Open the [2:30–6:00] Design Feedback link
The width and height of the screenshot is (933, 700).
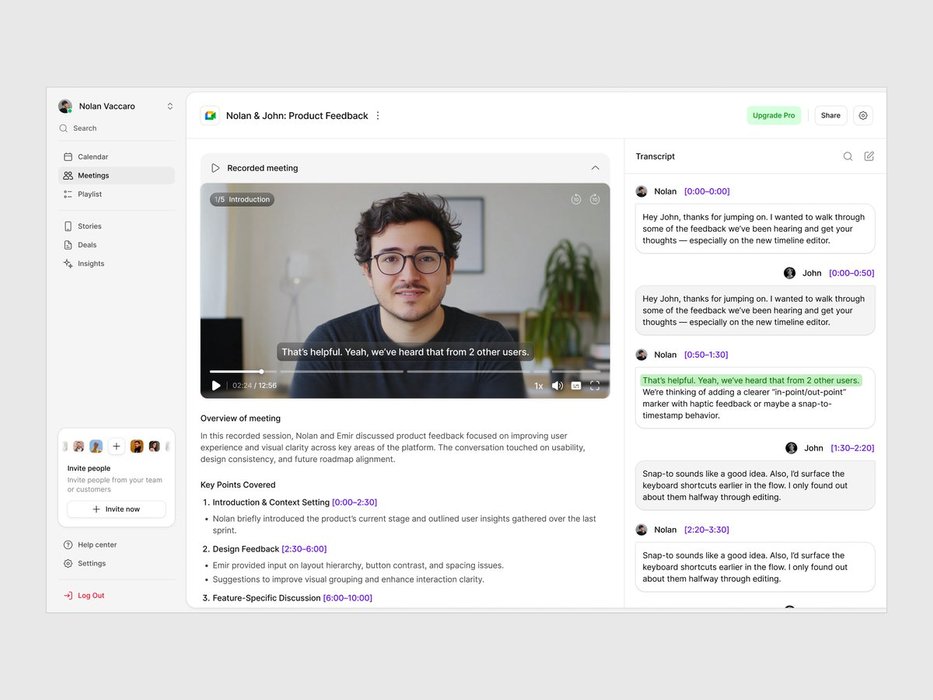(x=304, y=549)
